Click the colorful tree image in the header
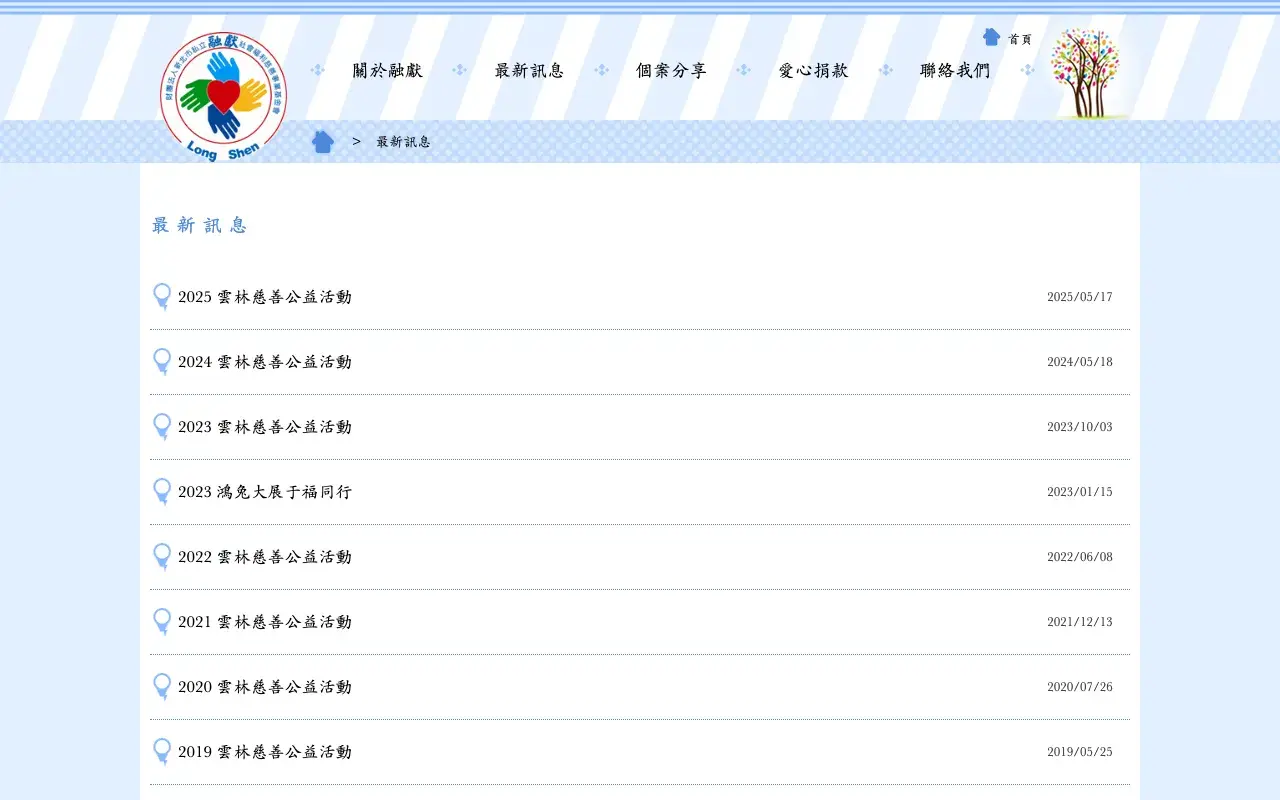 tap(1084, 74)
